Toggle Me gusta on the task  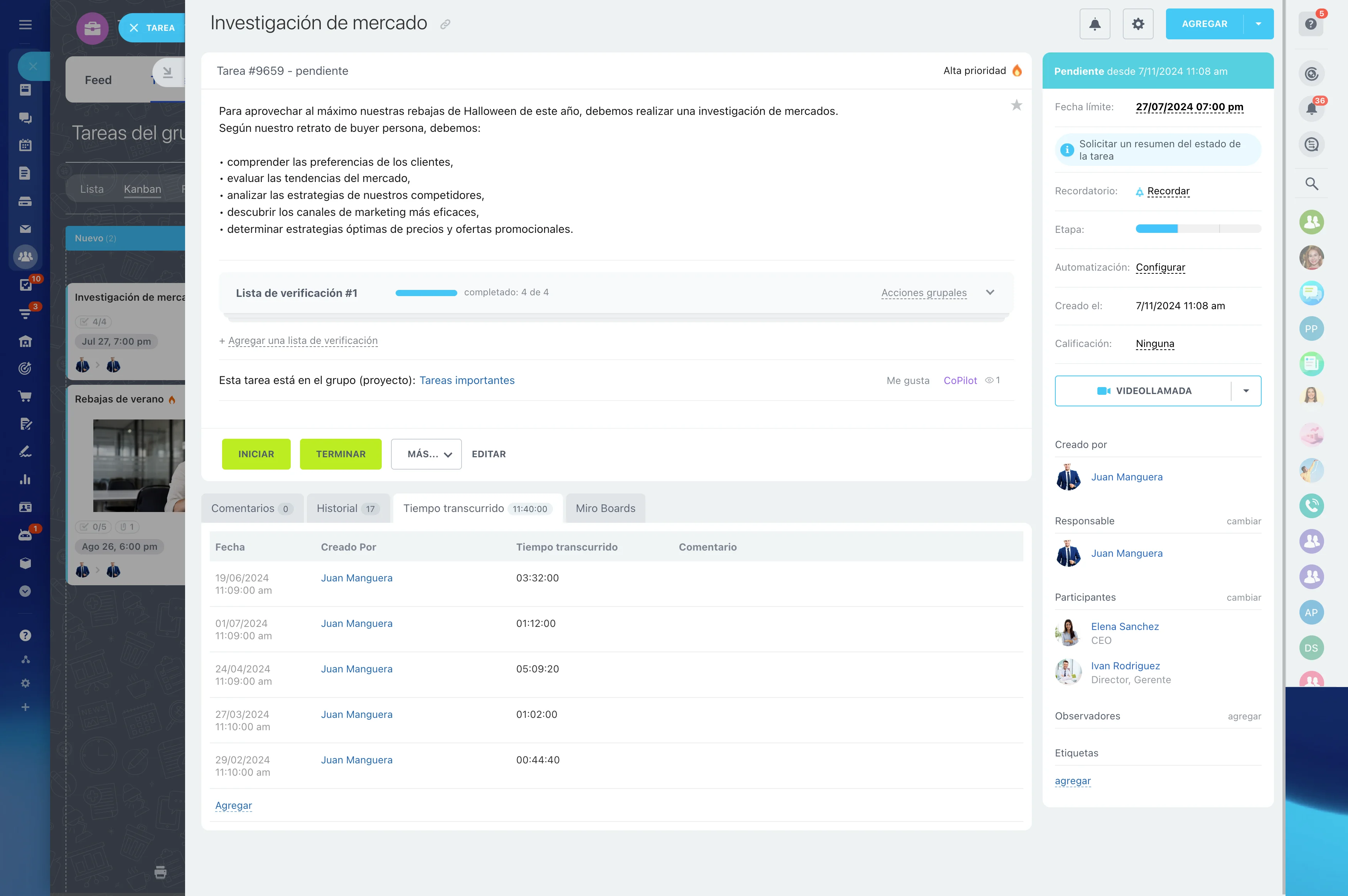(x=907, y=381)
